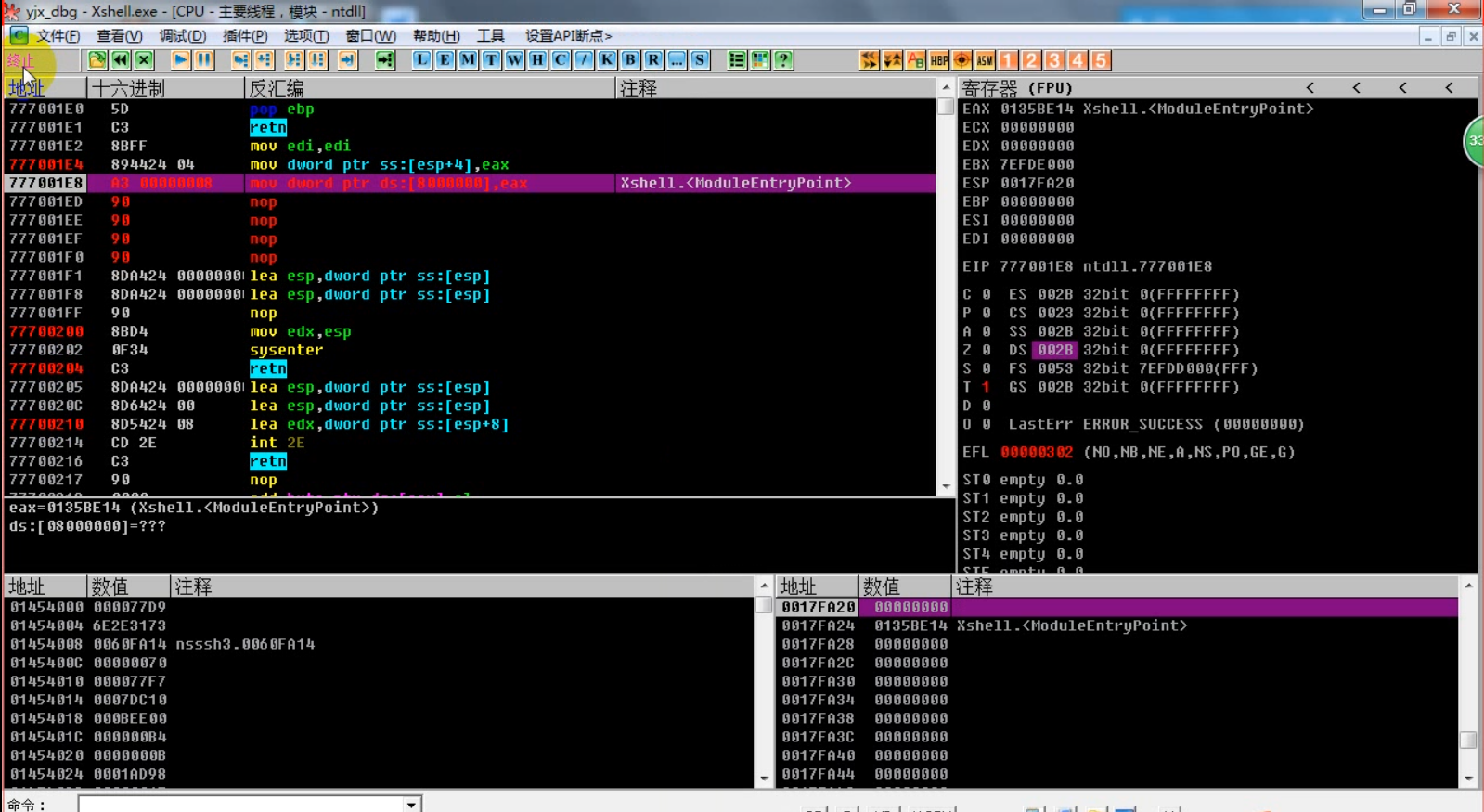Viewport: 1484px width, 812px height.
Task: Click the Trace over toolbar icon
Action: [x=317, y=60]
